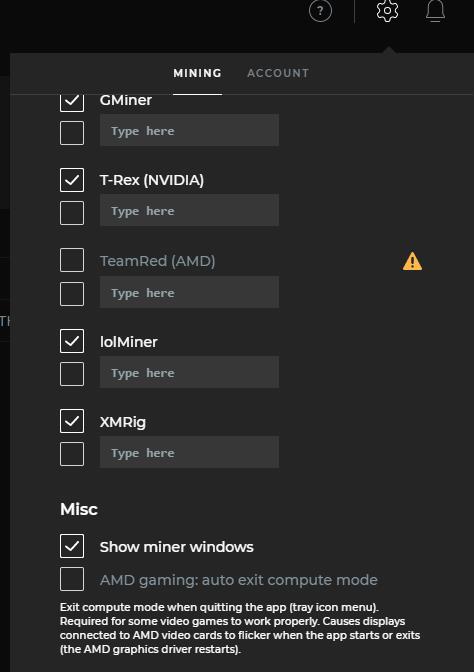Toggle the XMRig miner checkbox
Image resolution: width=474 pixels, height=672 pixels.
(72, 421)
